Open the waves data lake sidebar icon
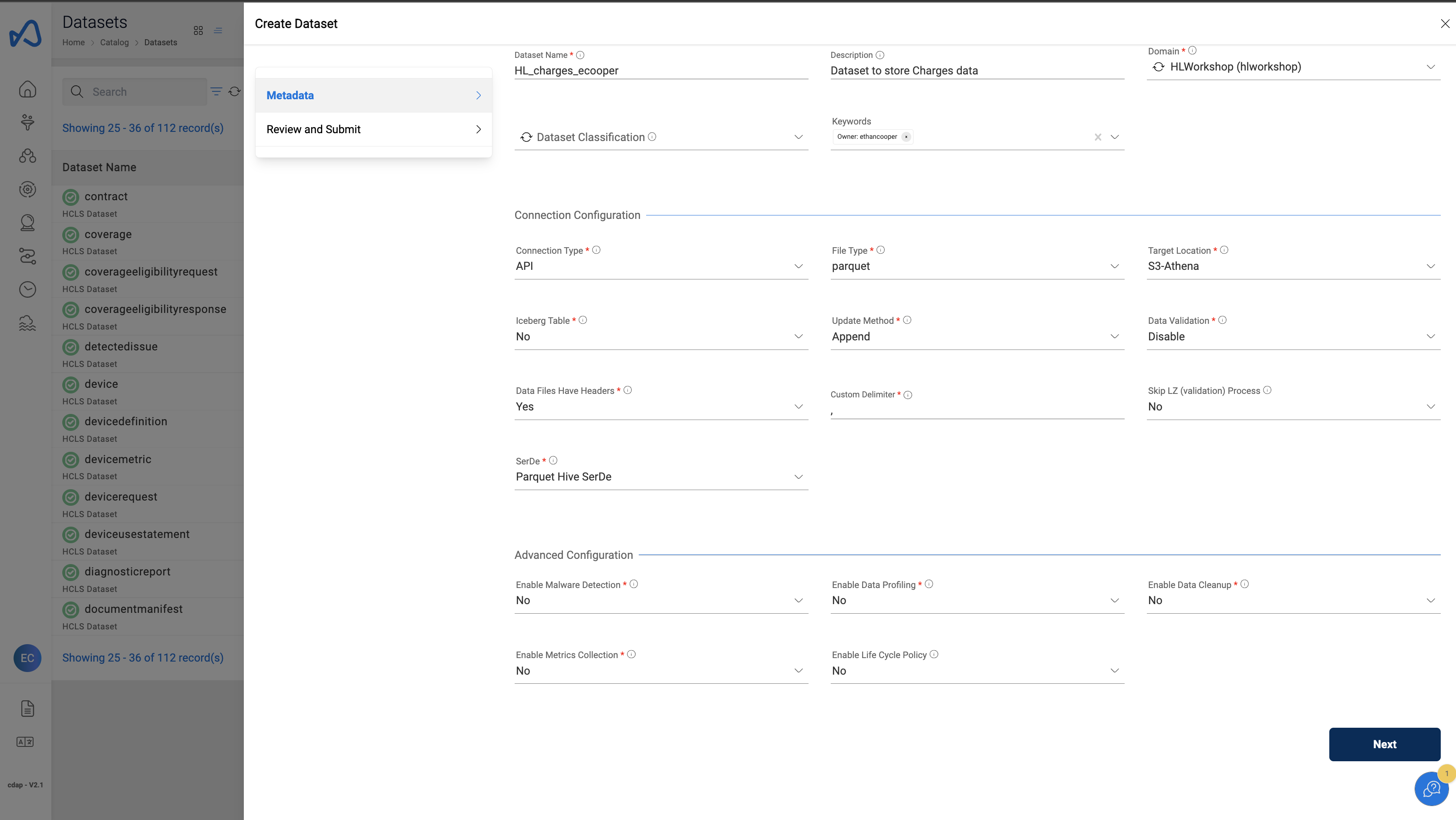 27,323
